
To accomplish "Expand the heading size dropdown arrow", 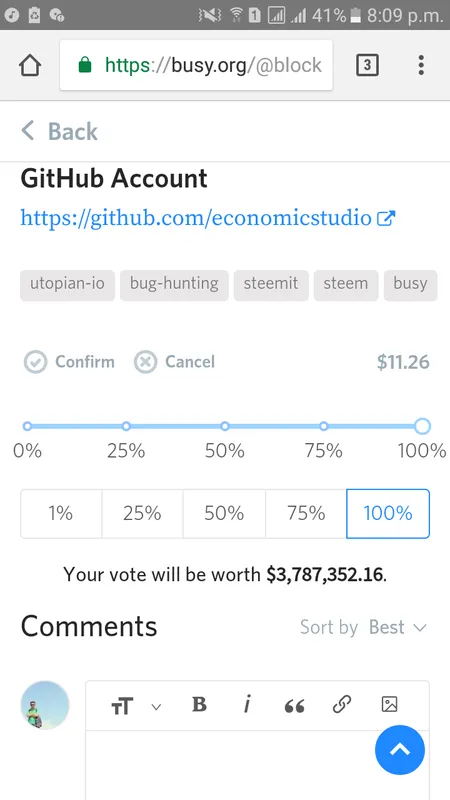I will coord(156,707).
